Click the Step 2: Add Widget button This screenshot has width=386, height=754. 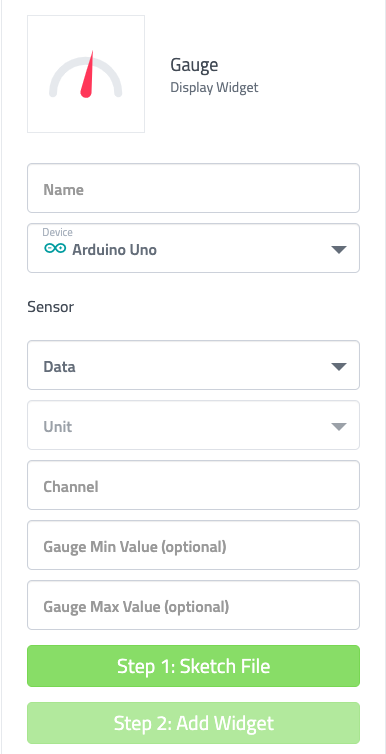pyautogui.click(x=193, y=723)
